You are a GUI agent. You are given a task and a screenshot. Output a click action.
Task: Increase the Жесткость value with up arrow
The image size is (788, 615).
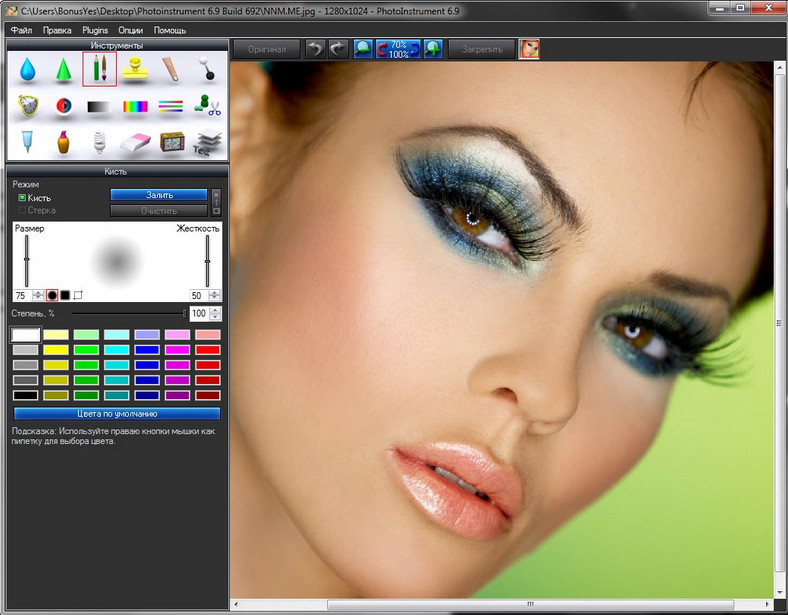214,292
